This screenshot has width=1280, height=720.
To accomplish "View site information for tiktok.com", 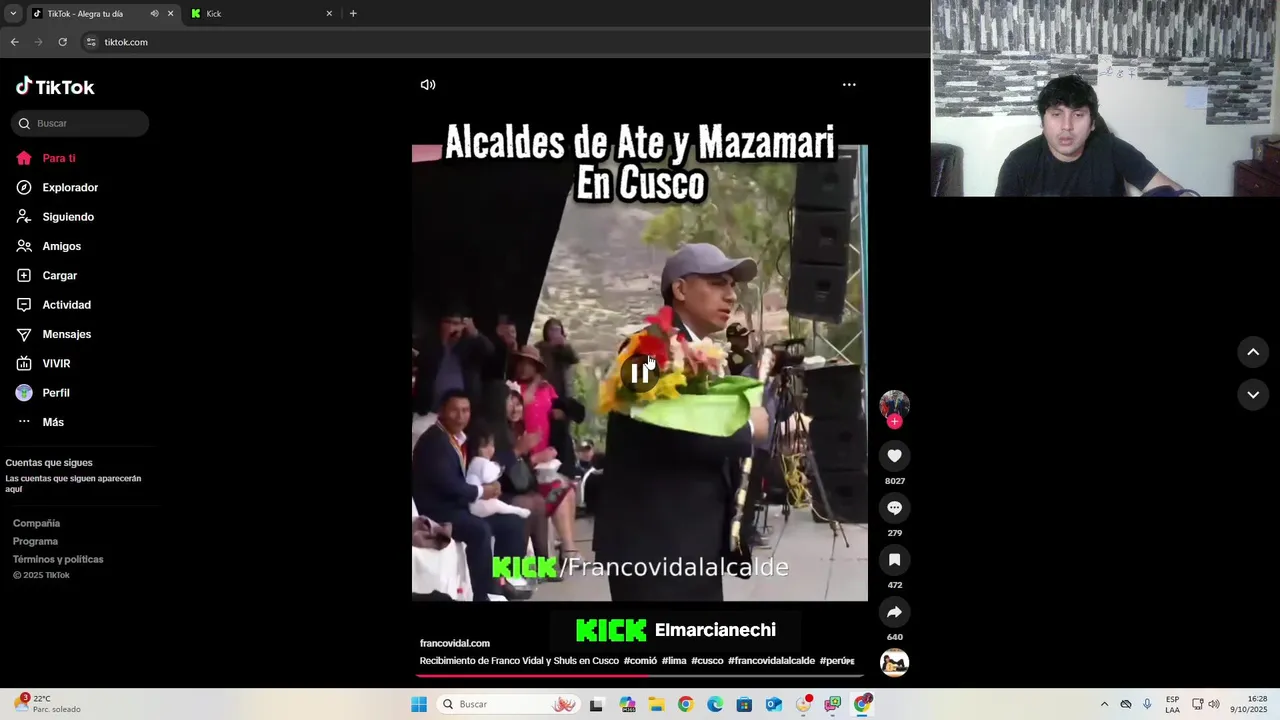I will coord(91,42).
